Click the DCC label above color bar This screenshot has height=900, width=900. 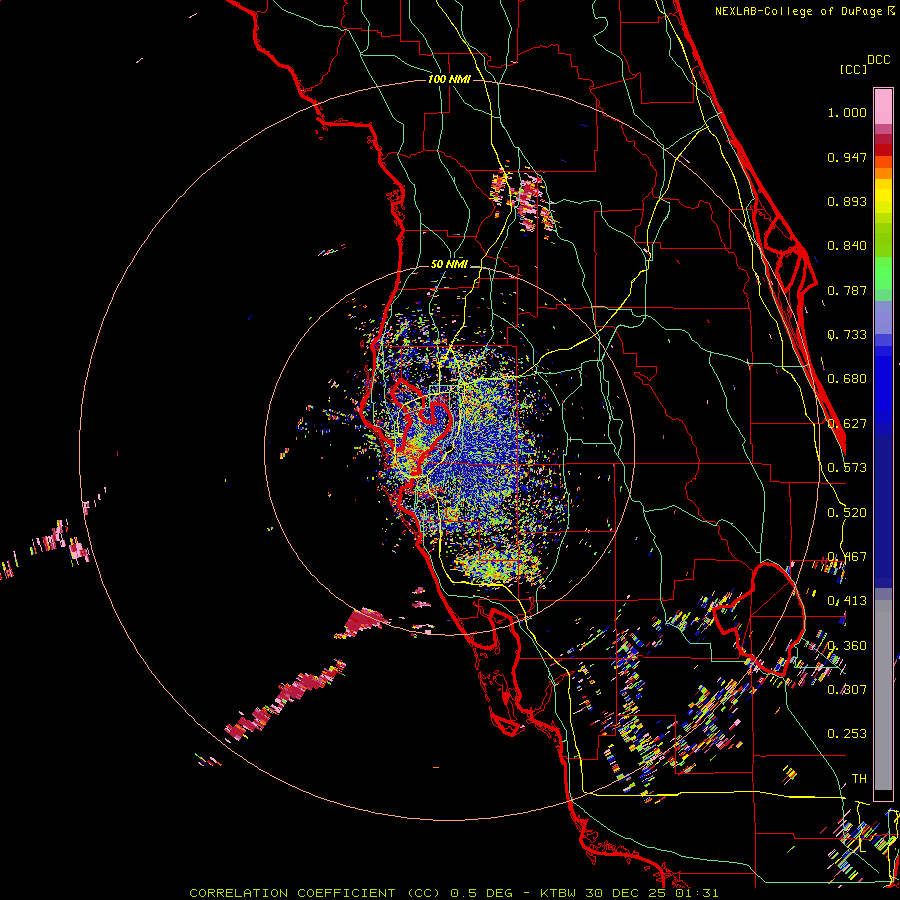pyautogui.click(x=878, y=60)
